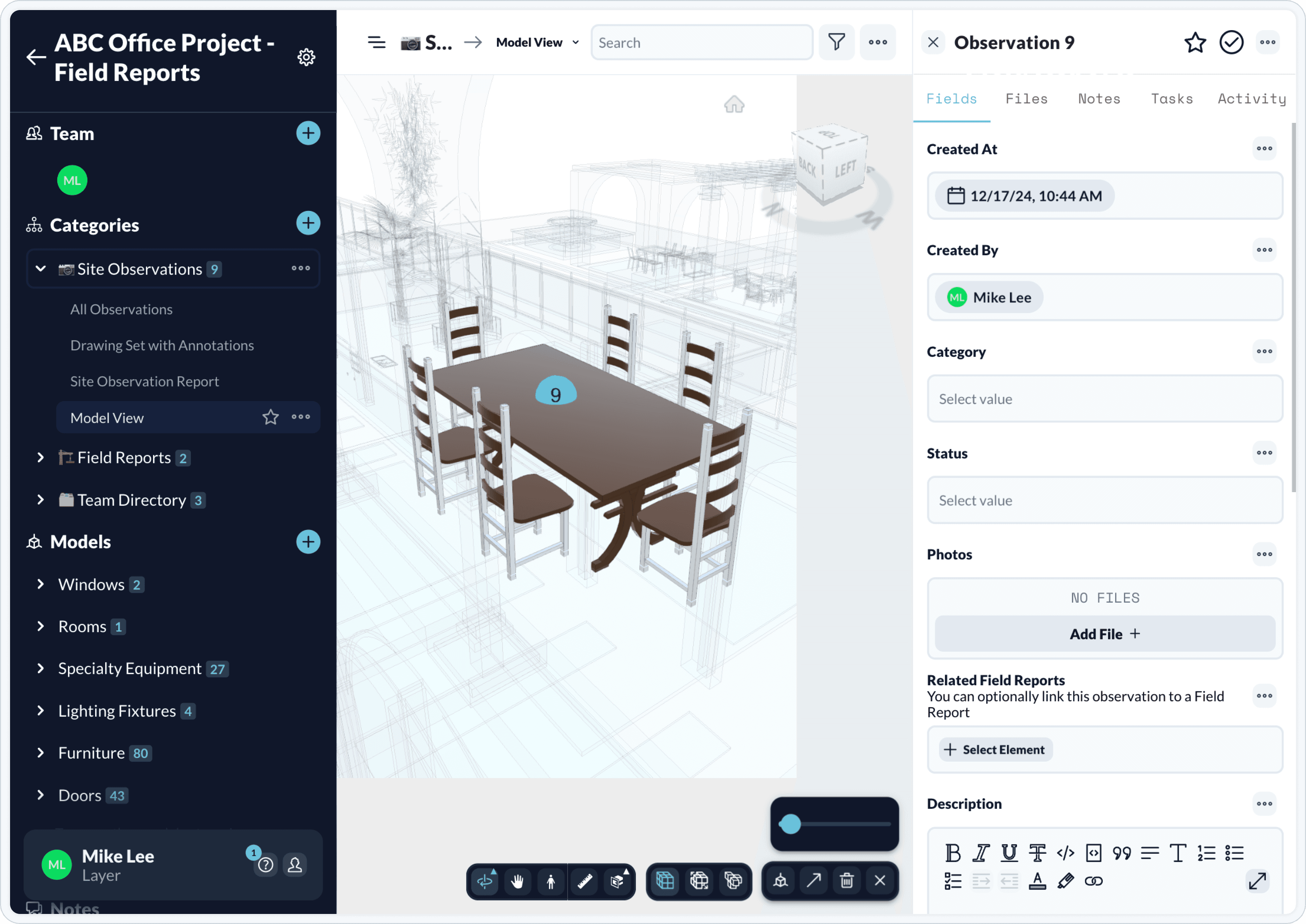This screenshot has height=924, width=1306.
Task: Apply bold formatting in Description
Action: (x=953, y=853)
